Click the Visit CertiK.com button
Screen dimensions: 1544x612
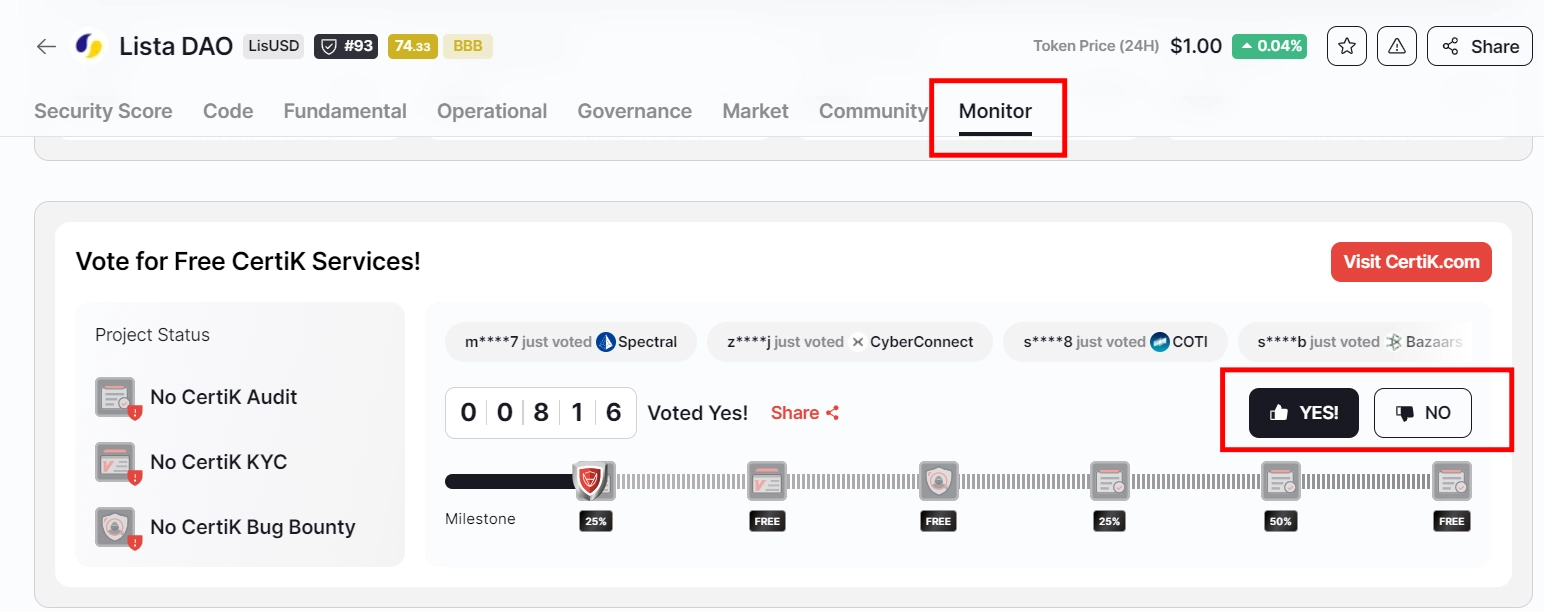coord(1411,262)
